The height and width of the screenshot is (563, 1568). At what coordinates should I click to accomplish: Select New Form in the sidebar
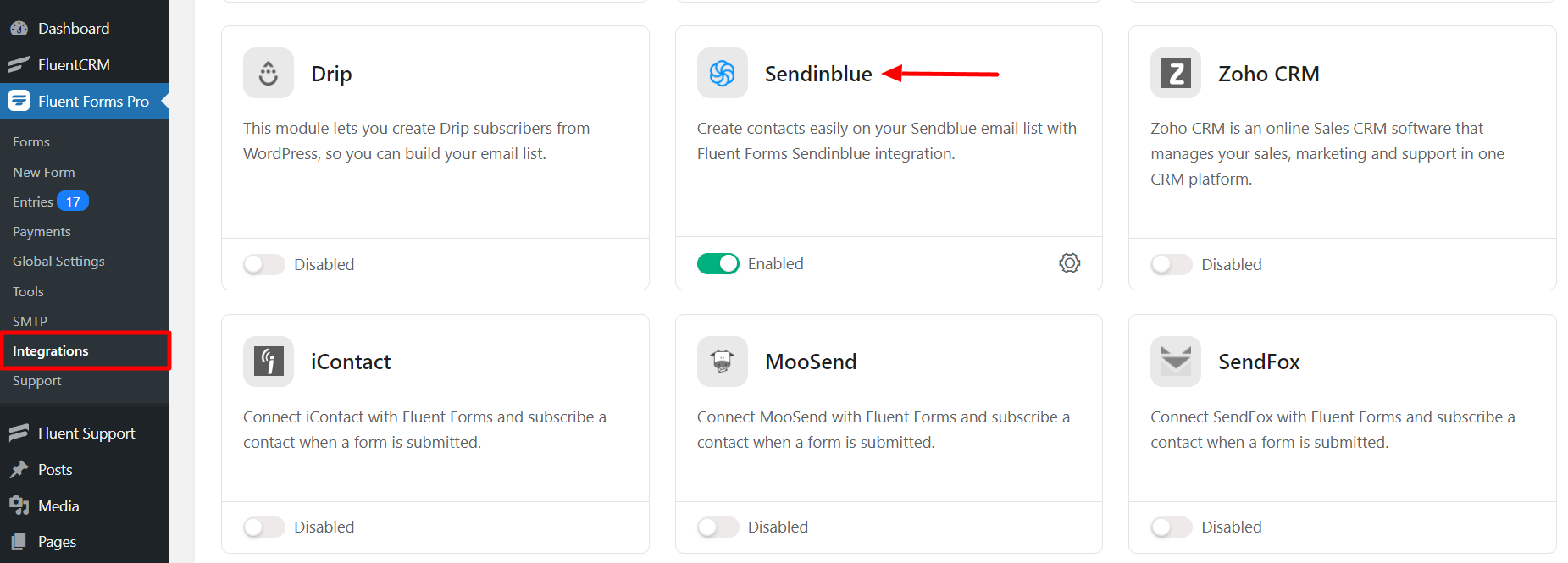44,172
